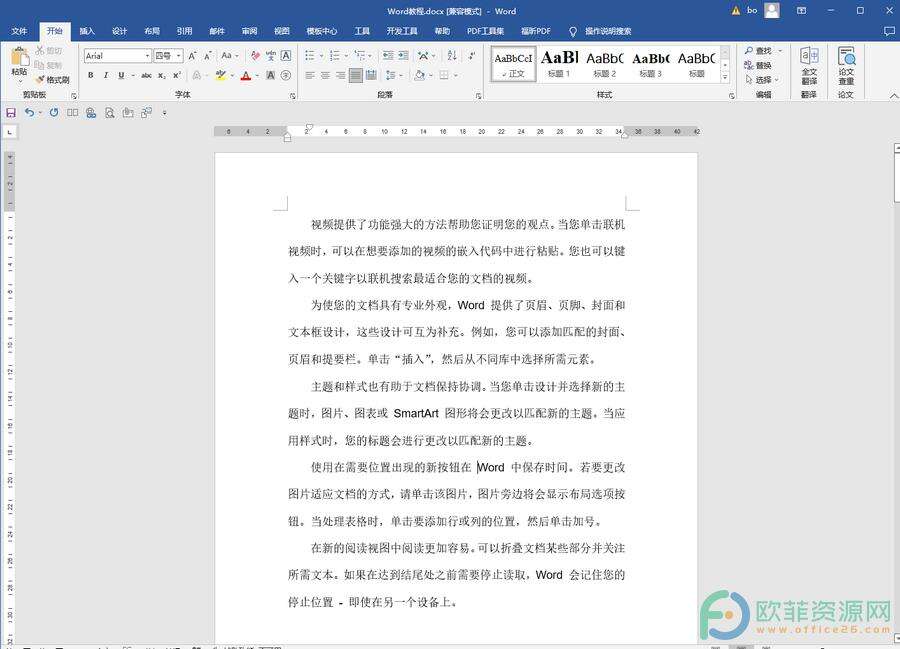Image resolution: width=900 pixels, height=649 pixels.
Task: Switch to the 引用 (References) tab
Action: 184,31
